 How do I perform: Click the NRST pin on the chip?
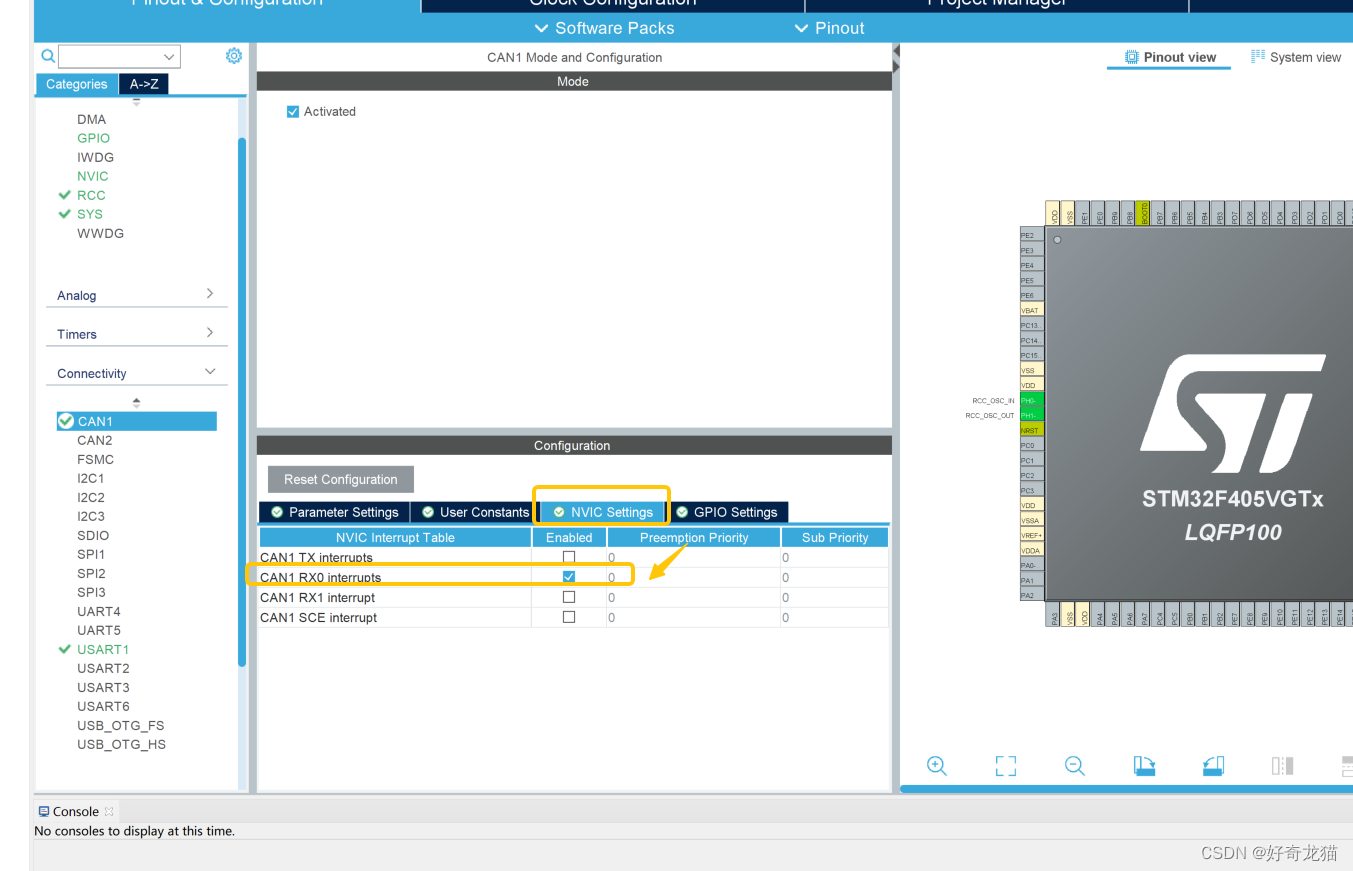pos(1031,430)
